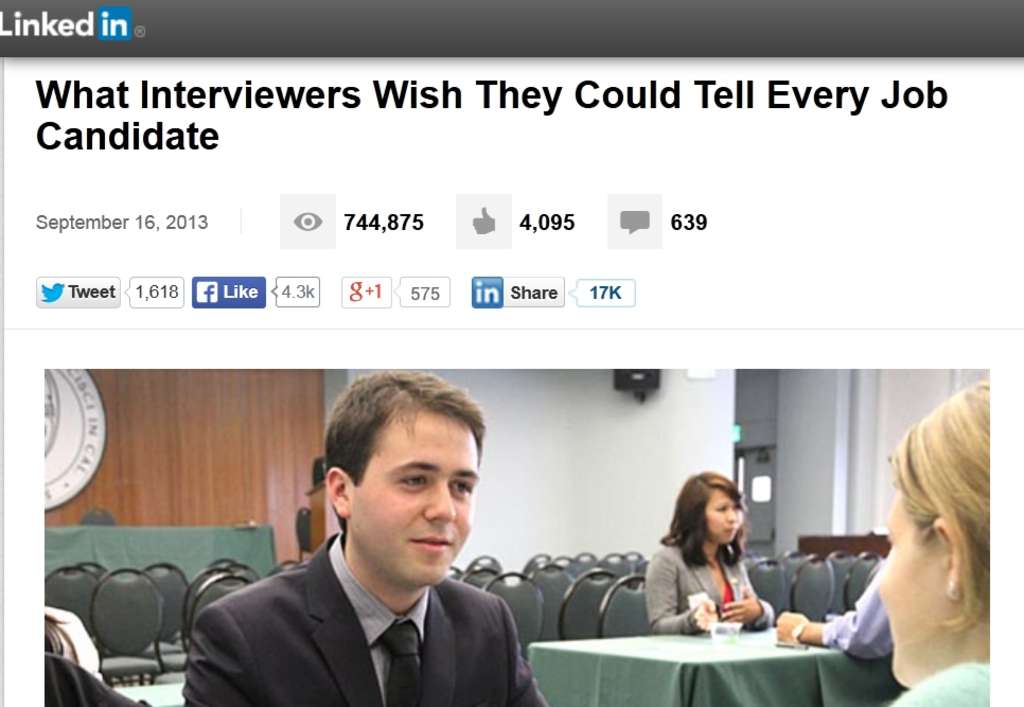Click the article headline text
Screen dimensions: 1024x707
(492, 115)
